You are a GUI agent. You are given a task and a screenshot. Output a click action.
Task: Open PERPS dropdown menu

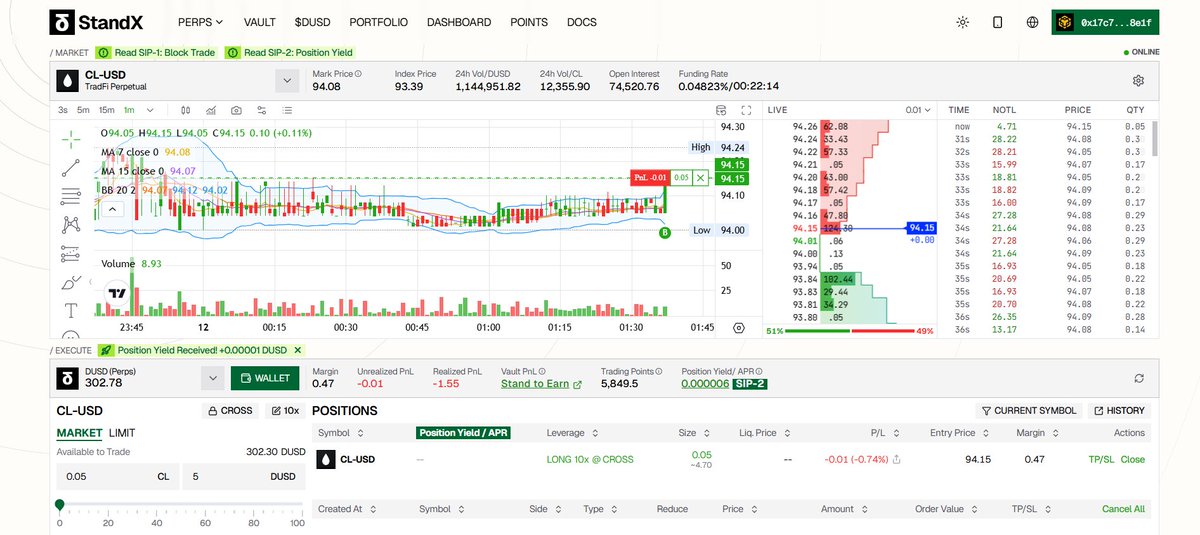coord(201,22)
